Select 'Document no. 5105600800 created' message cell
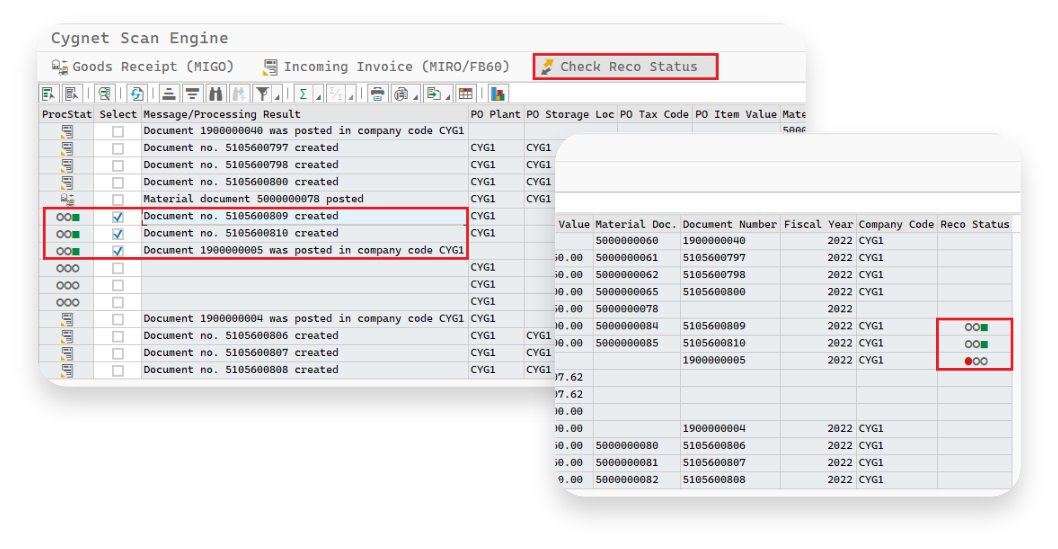Viewport: 1058px width, 549px height. pyautogui.click(x=305, y=182)
